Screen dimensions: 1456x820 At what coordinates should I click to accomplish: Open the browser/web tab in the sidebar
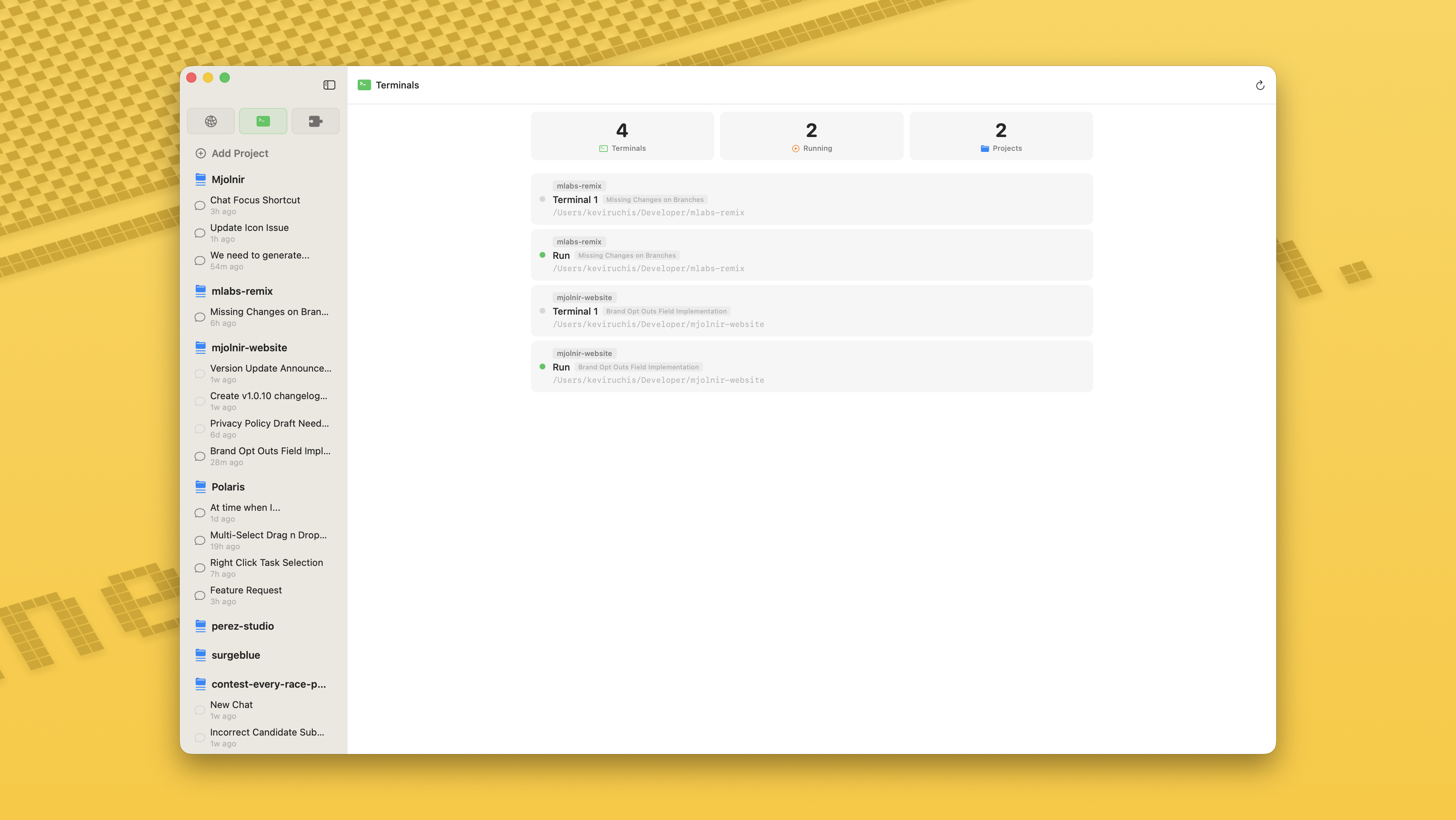click(x=210, y=121)
